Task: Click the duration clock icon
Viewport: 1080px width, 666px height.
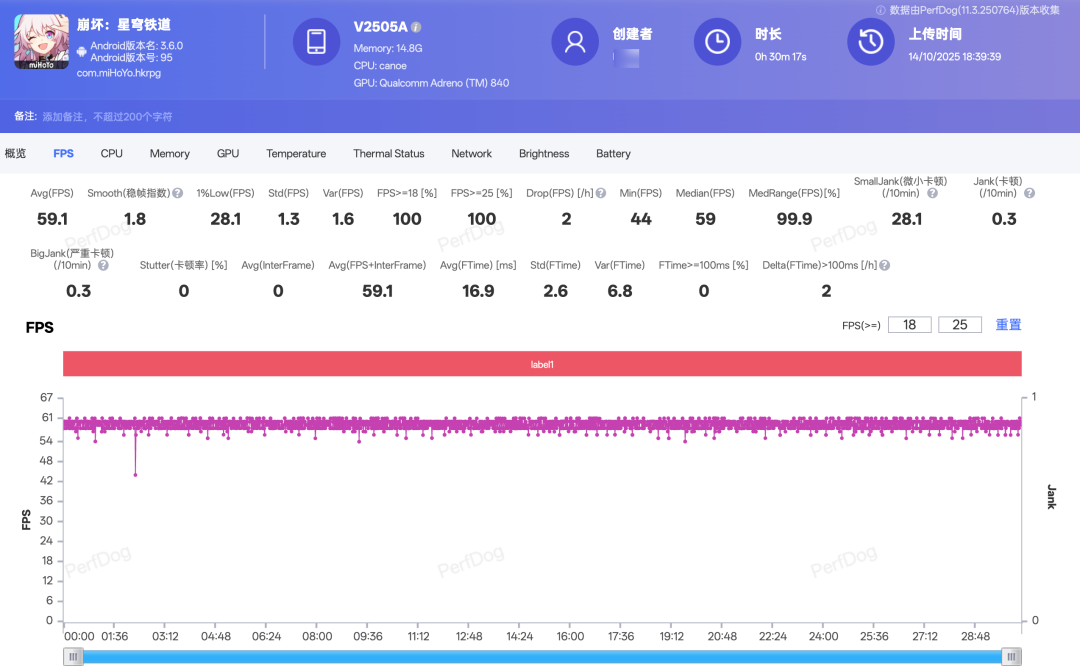Action: 717,42
